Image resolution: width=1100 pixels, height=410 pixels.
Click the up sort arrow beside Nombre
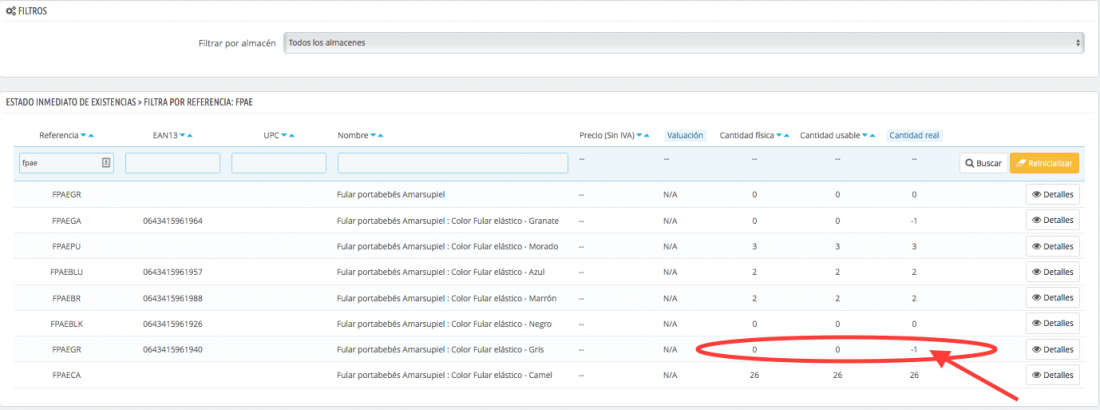pos(380,135)
